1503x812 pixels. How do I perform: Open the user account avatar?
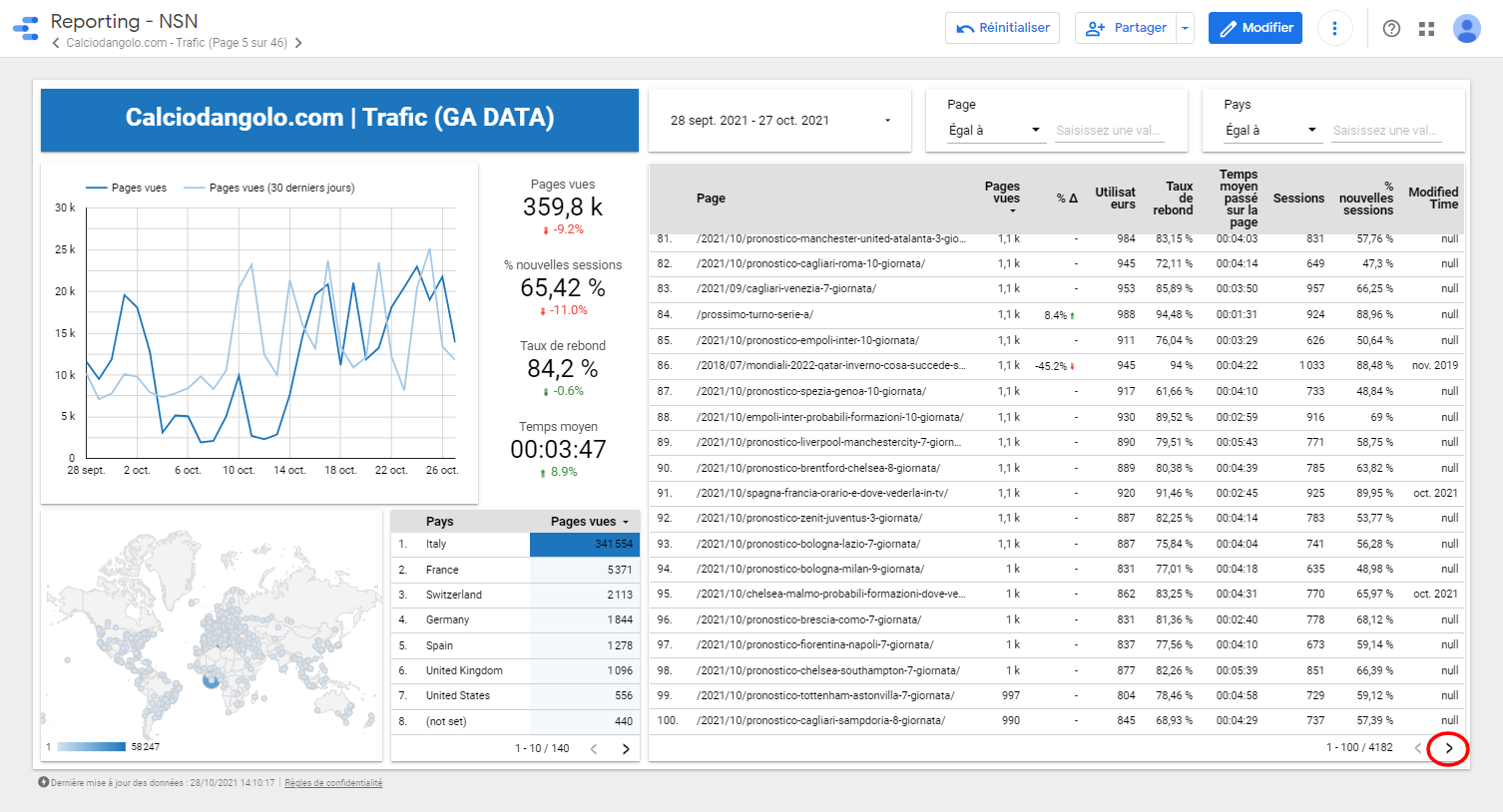click(x=1466, y=28)
